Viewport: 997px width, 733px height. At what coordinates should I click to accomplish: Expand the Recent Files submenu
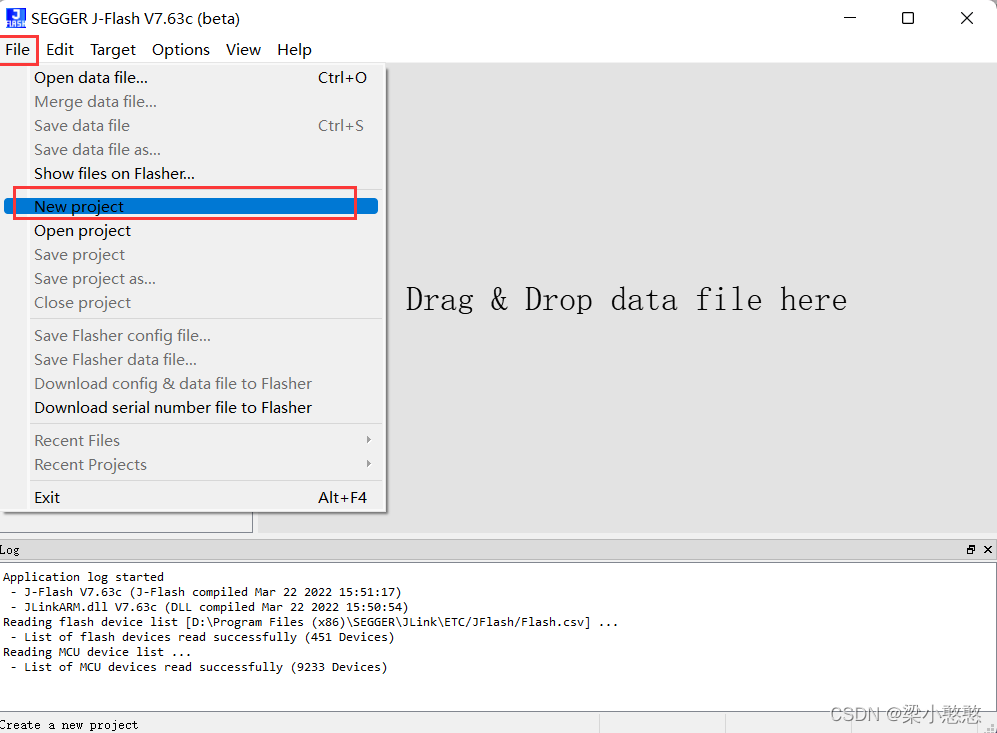point(191,441)
